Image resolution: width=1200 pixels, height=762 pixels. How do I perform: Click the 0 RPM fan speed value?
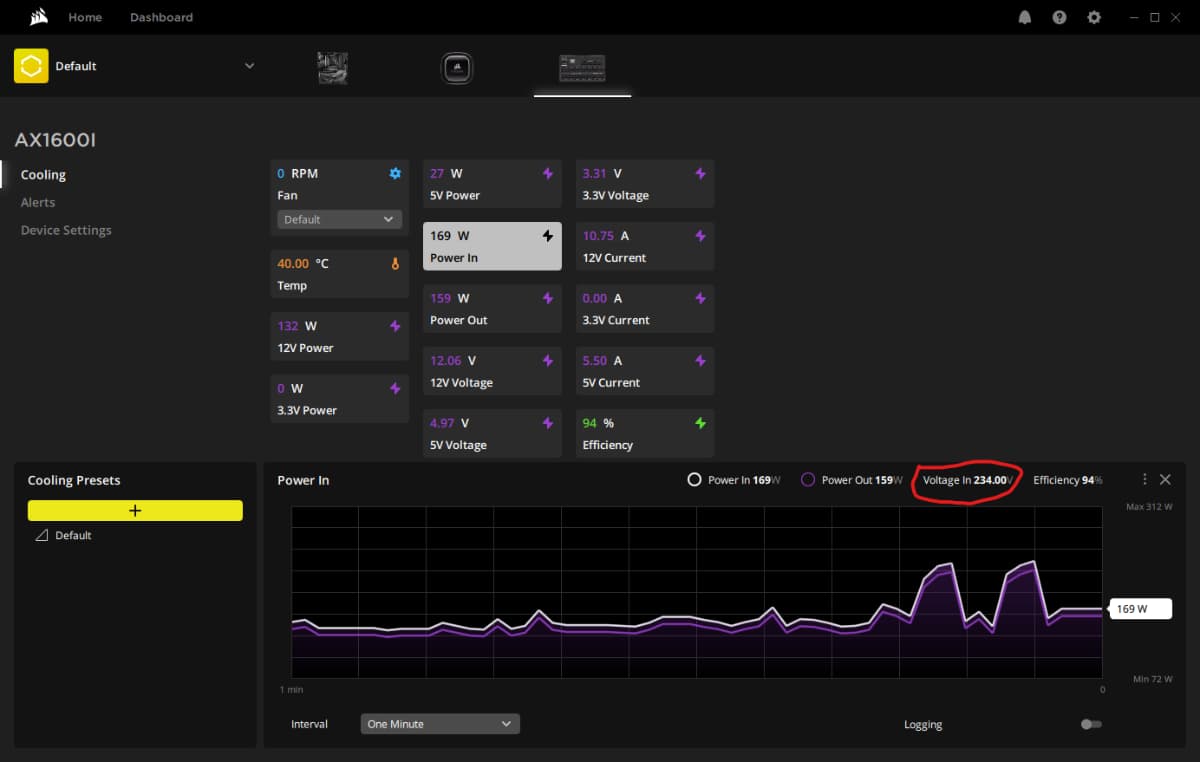[297, 173]
